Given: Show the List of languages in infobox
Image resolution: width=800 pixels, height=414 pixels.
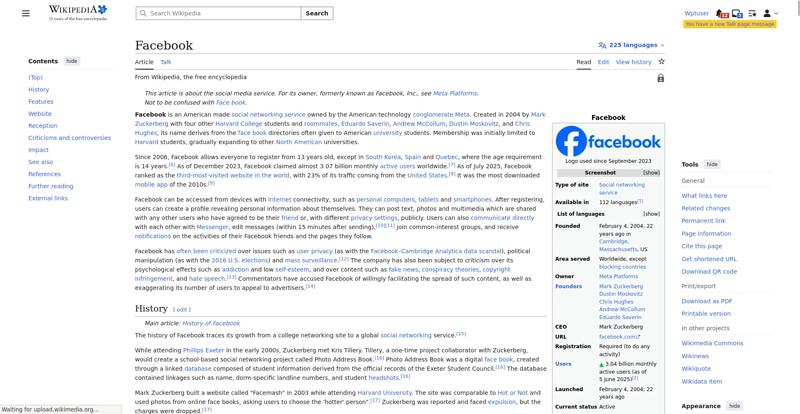Looking at the screenshot, I should (x=651, y=213).
